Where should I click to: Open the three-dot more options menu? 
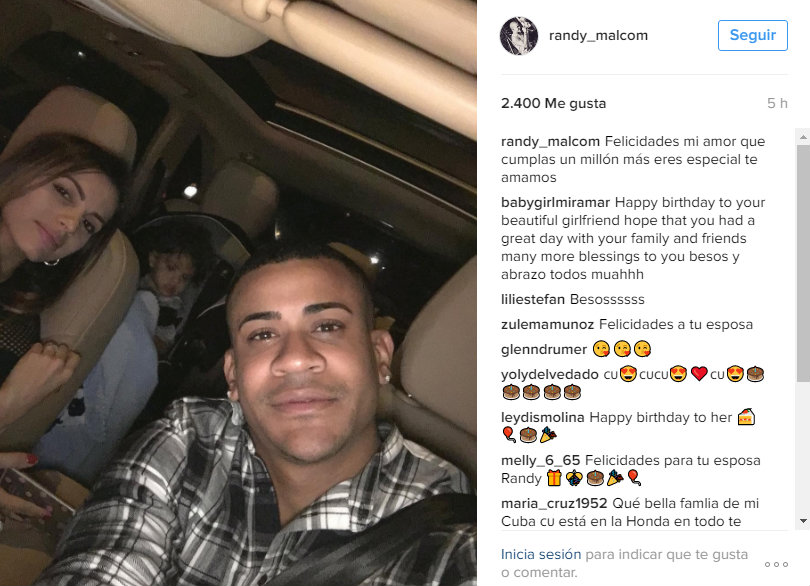[776, 564]
